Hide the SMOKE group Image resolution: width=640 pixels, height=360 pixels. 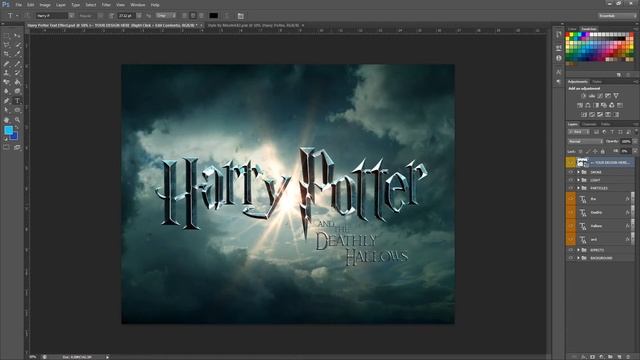pos(571,172)
